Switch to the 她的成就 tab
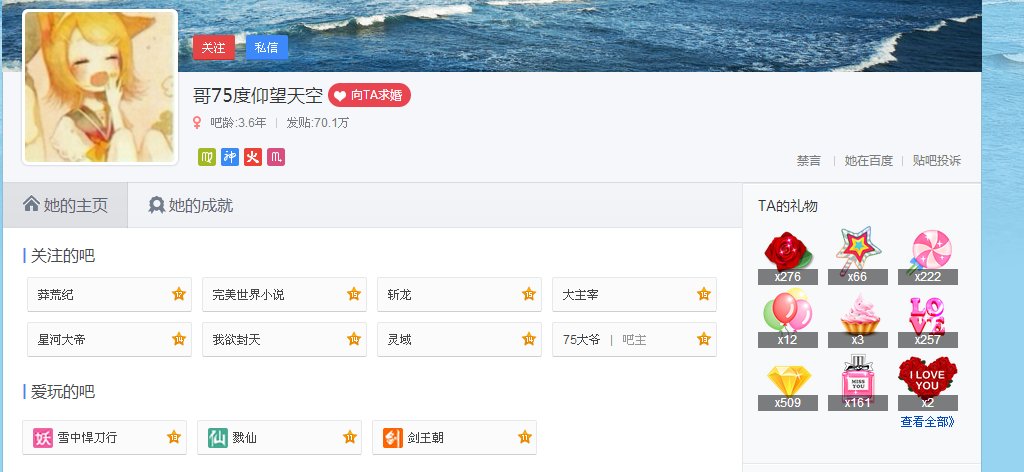The height and width of the screenshot is (472, 1024). click(191, 206)
